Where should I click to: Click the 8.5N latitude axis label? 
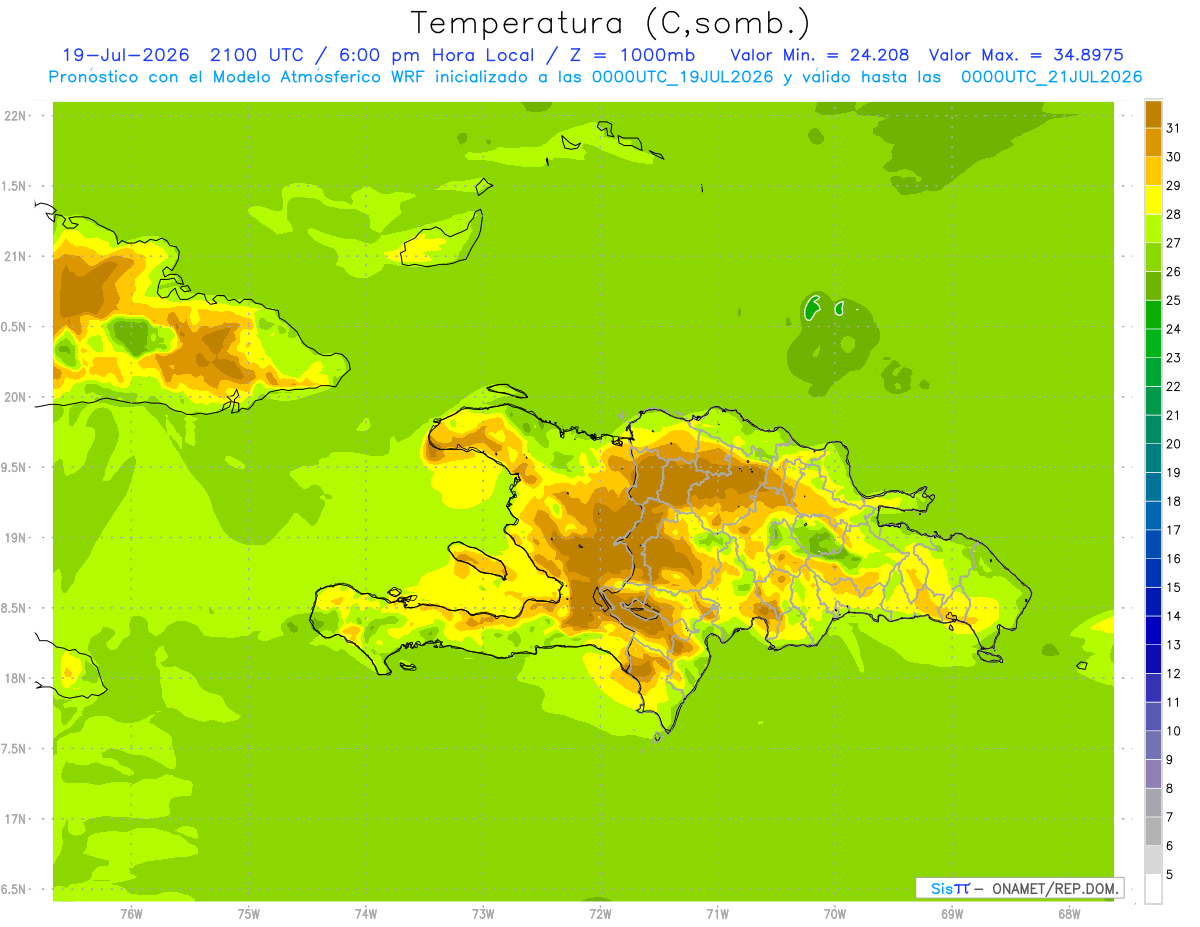click(x=15, y=608)
